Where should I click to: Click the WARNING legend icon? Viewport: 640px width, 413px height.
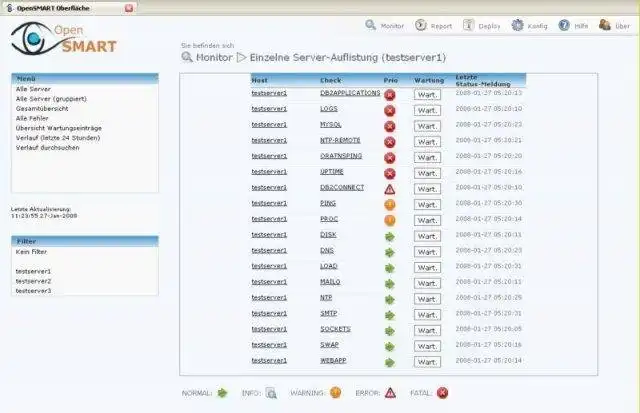pyautogui.click(x=336, y=393)
